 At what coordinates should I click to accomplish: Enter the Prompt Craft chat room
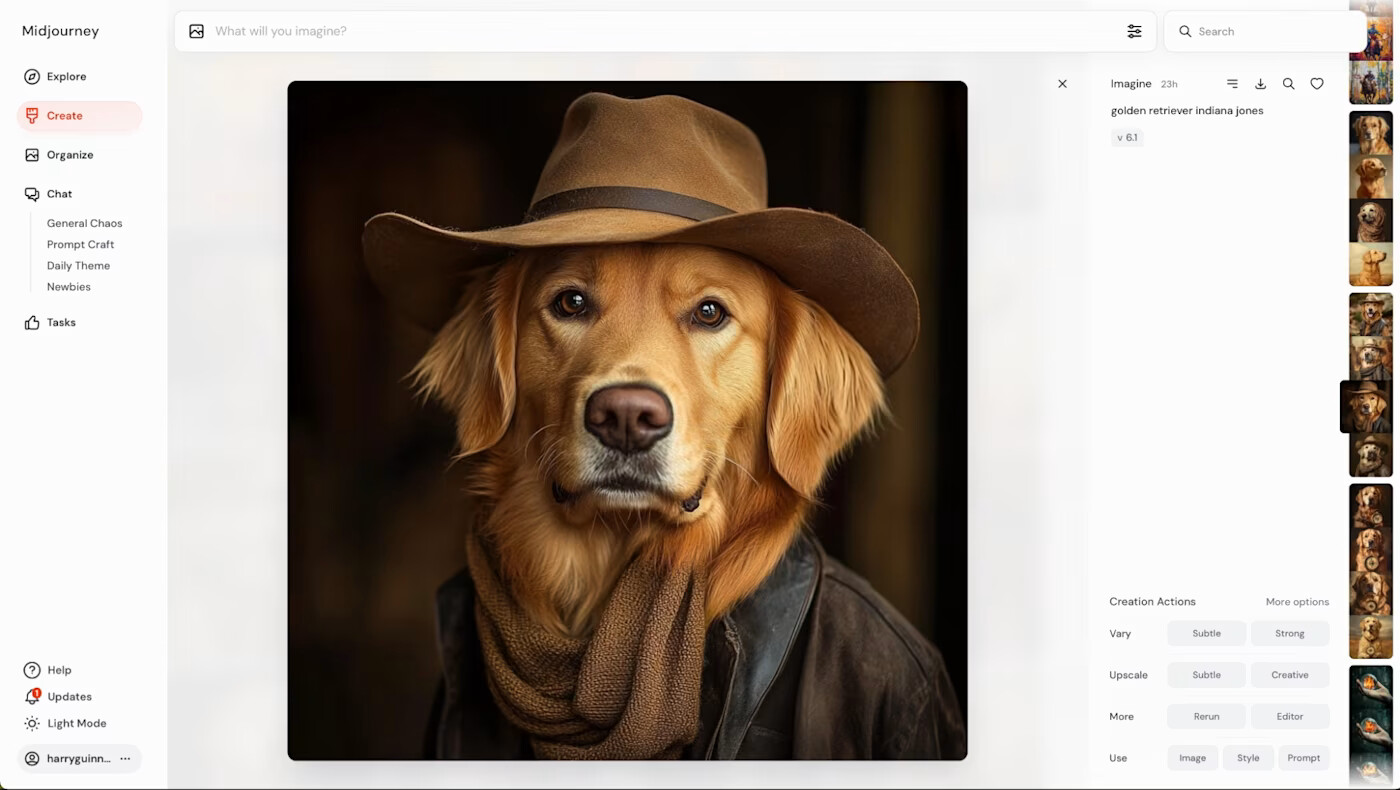80,244
